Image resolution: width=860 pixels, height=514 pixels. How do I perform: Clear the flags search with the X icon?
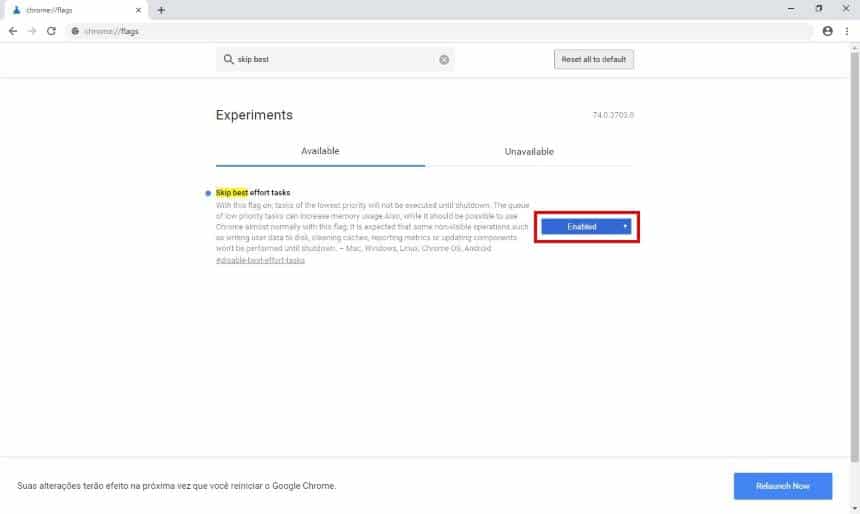coord(444,59)
